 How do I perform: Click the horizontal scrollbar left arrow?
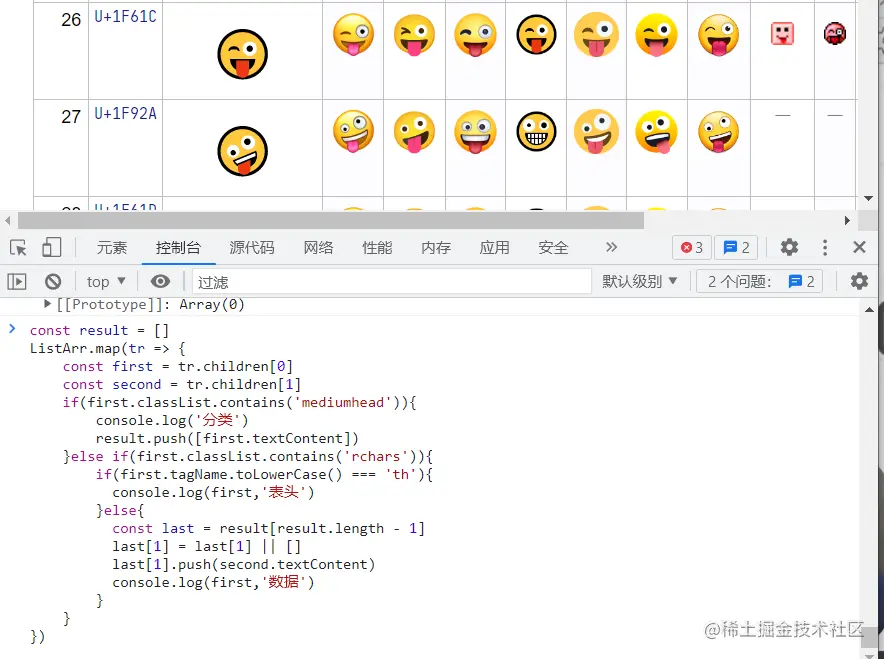tap(7, 220)
